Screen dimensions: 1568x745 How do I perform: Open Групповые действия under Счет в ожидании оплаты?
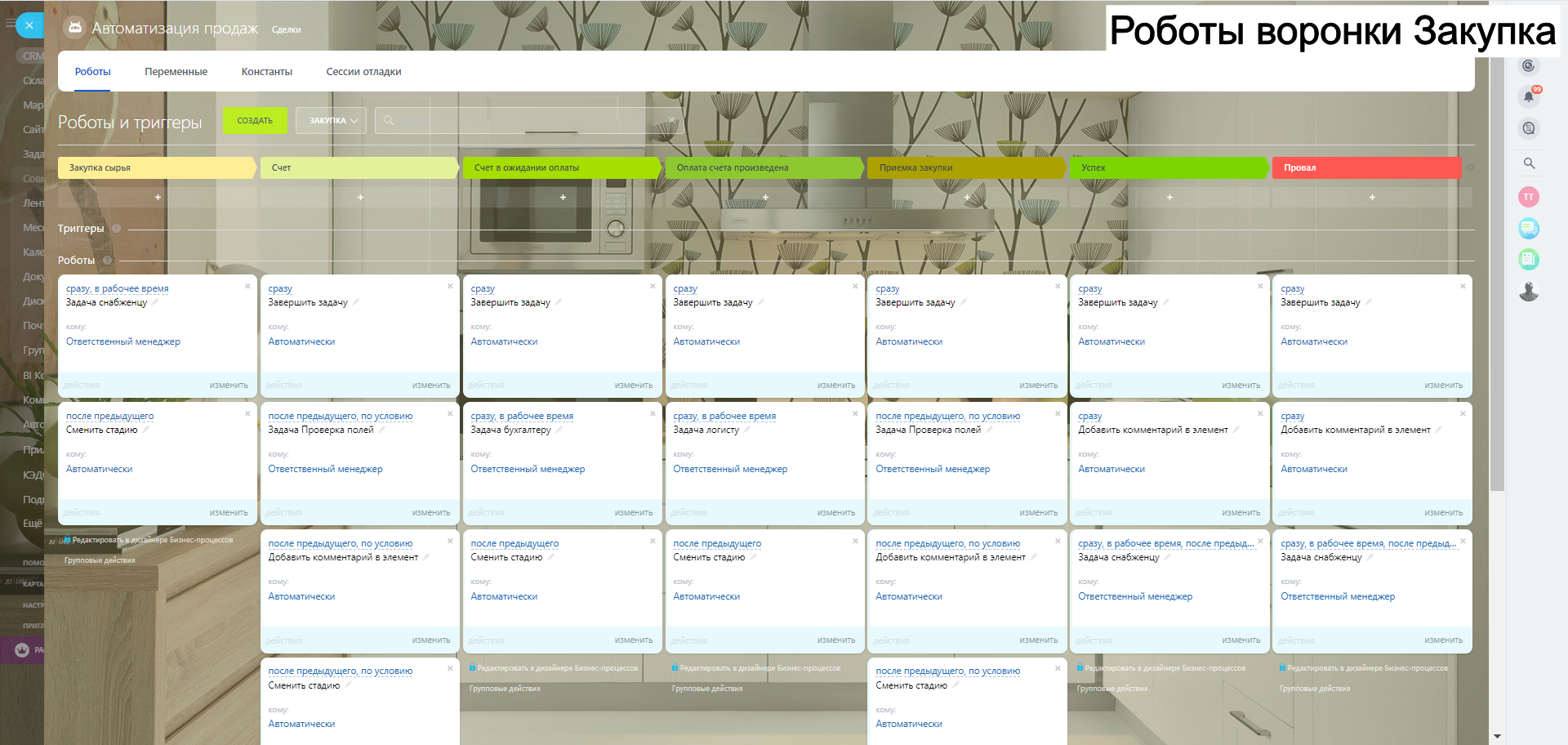point(505,689)
